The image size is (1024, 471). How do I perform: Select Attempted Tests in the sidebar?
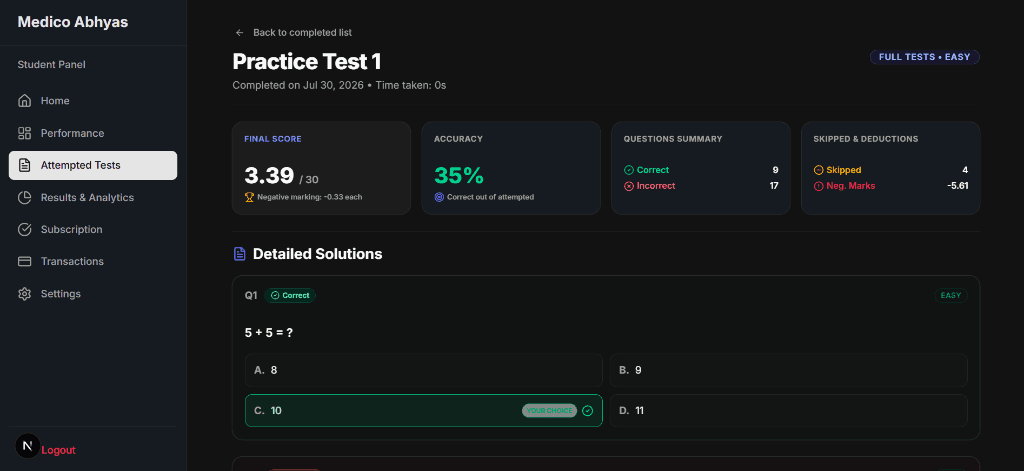[93, 165]
